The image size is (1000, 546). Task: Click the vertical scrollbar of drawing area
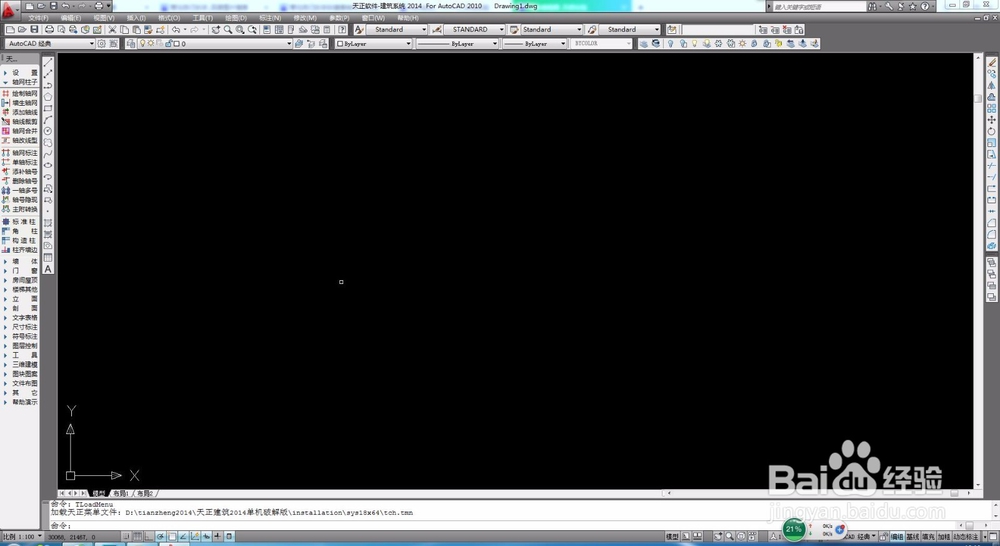978,271
